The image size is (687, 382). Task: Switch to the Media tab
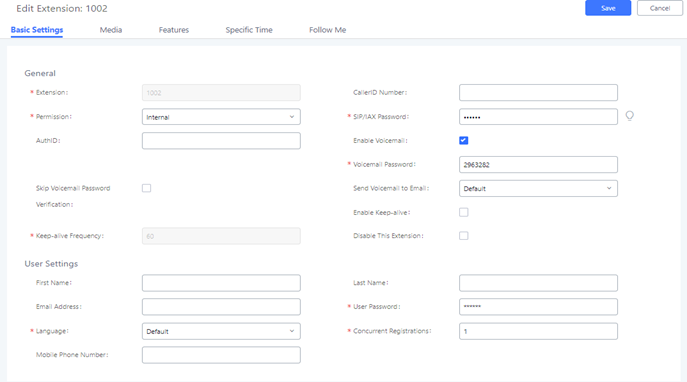pyautogui.click(x=111, y=30)
